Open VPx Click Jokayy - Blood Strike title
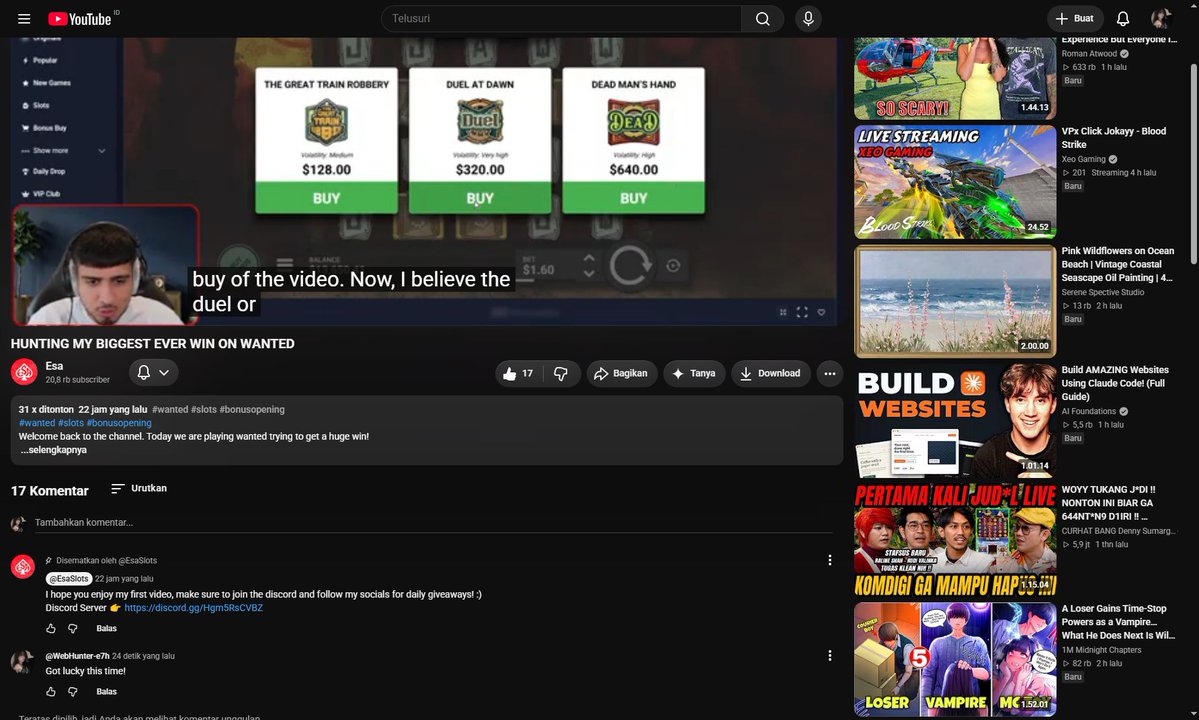 [x=1114, y=138]
